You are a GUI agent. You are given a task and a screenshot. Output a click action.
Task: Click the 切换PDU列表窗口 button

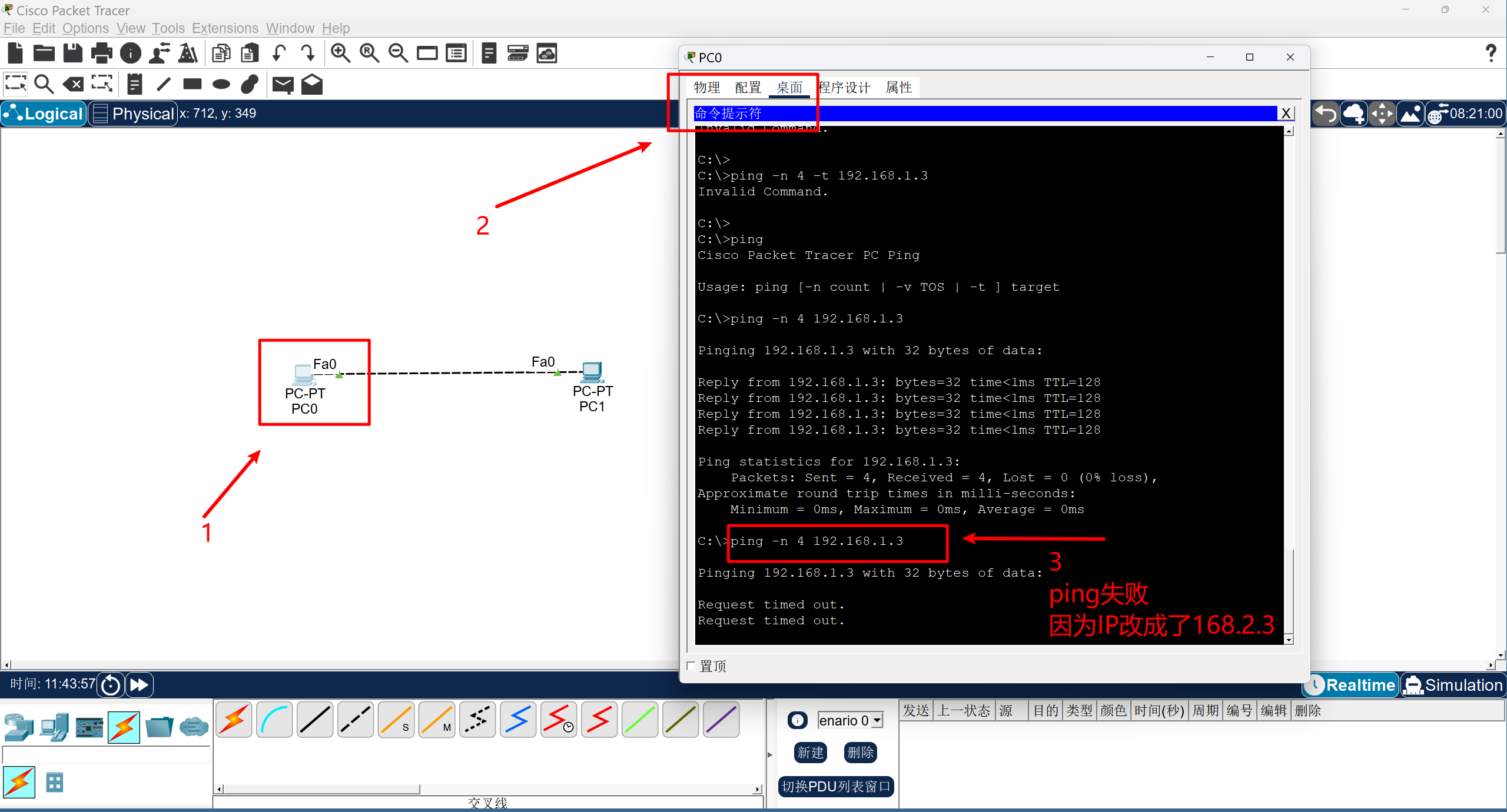point(836,787)
